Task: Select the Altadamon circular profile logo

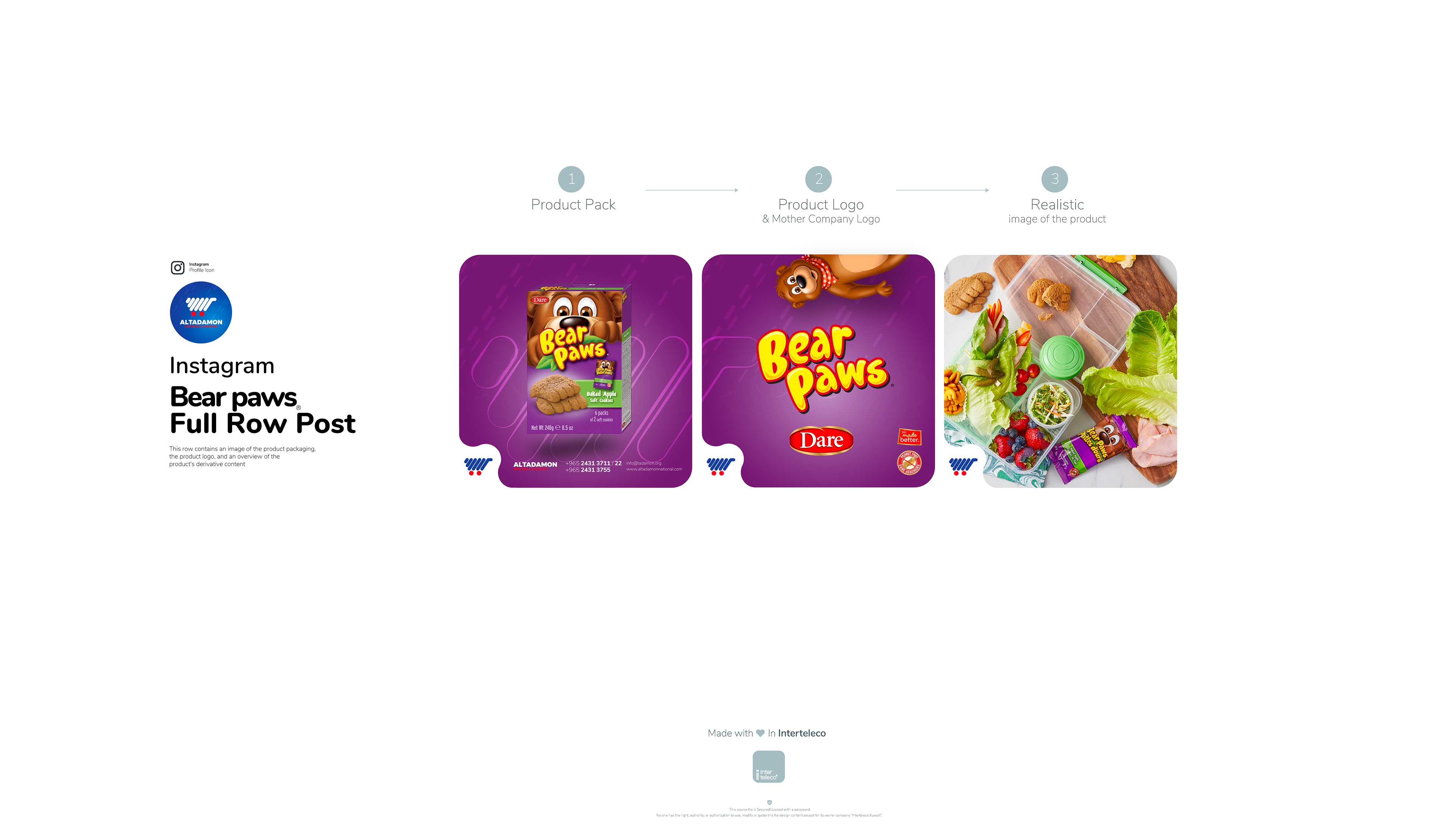Action: point(201,312)
